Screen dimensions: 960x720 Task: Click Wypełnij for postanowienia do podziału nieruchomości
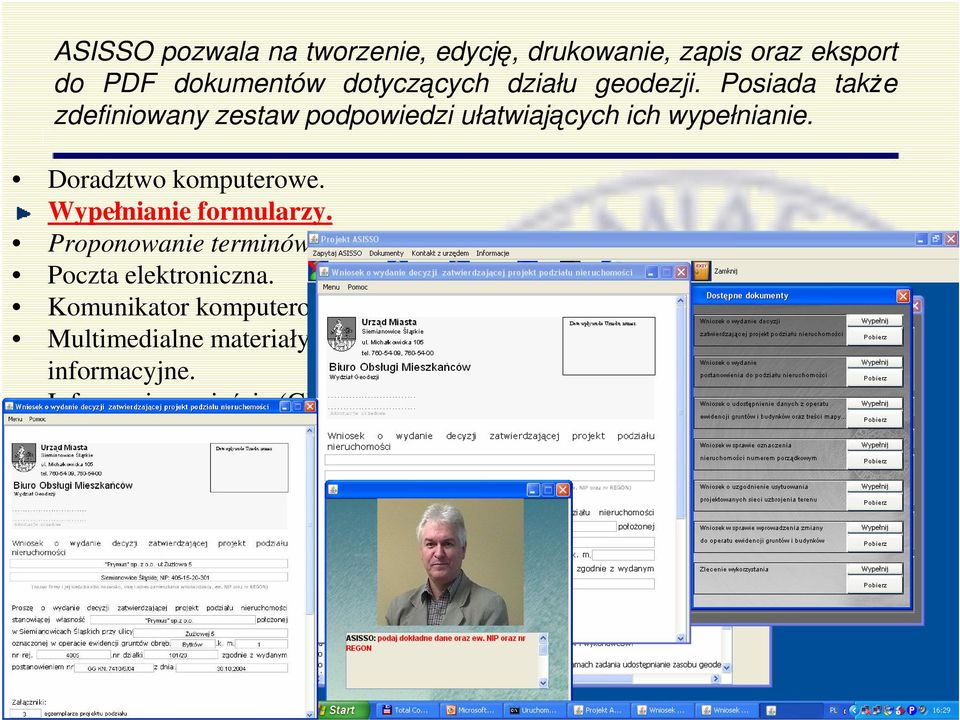pyautogui.click(x=874, y=362)
